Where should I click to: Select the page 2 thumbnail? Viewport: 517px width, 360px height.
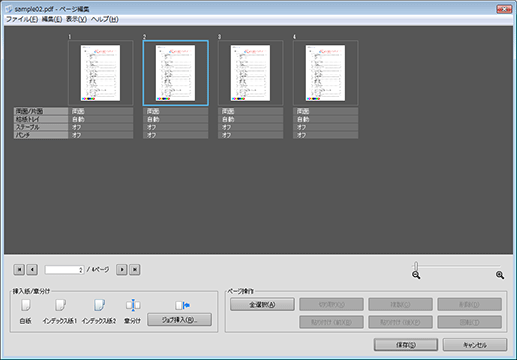coord(175,73)
